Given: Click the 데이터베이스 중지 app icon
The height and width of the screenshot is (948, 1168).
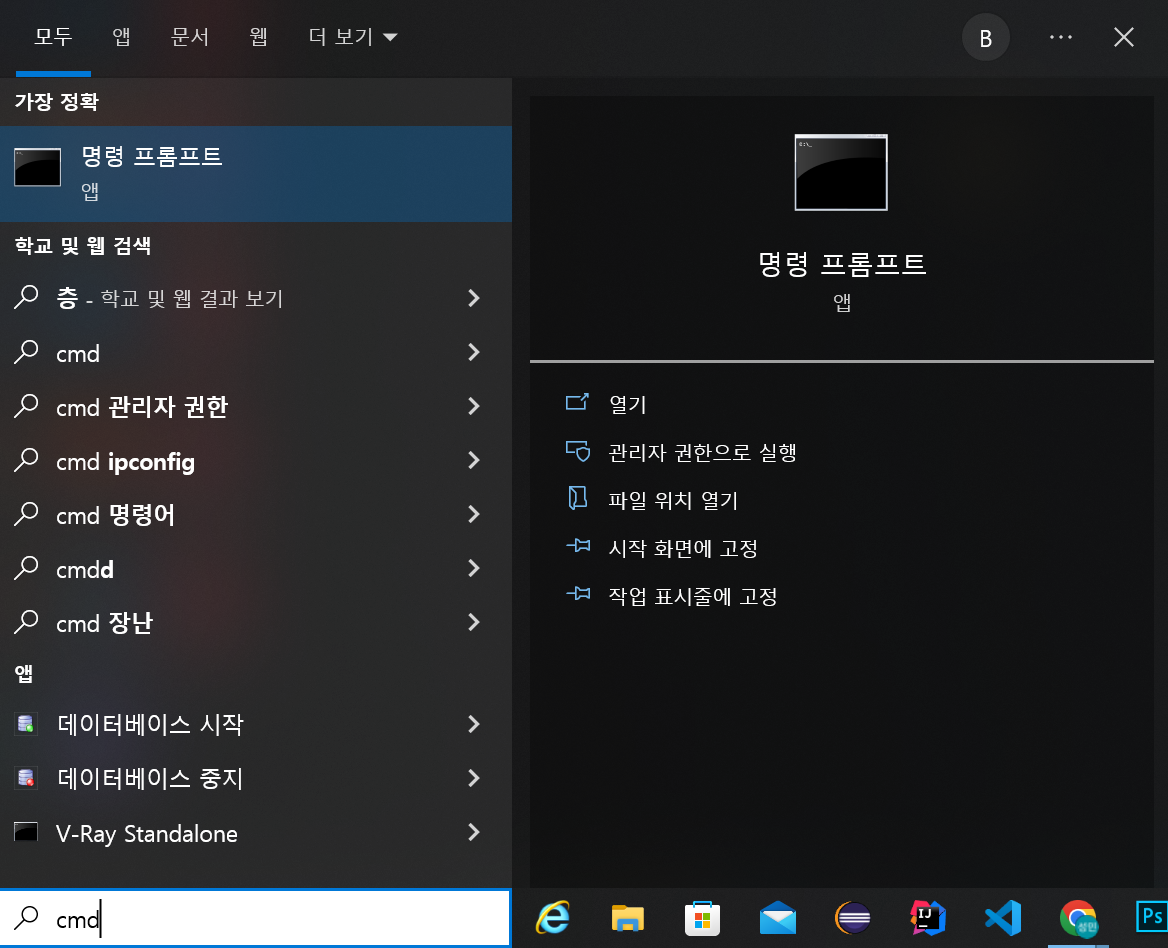Looking at the screenshot, I should coord(25,778).
